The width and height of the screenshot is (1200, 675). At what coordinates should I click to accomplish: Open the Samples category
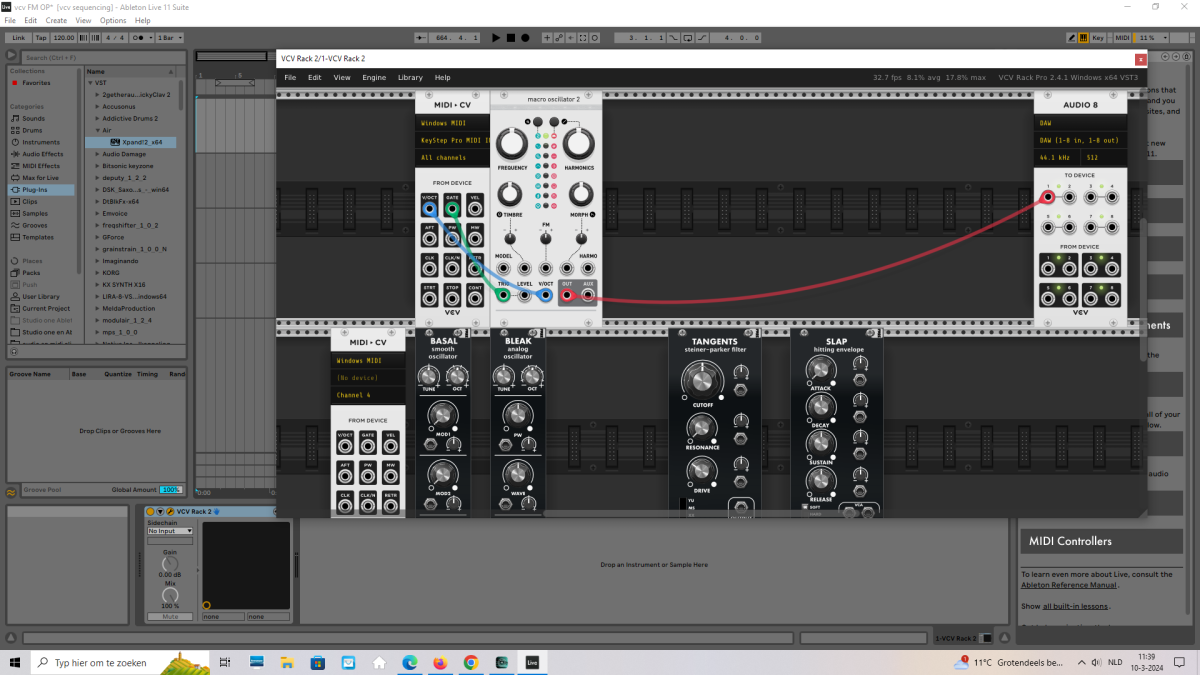click(35, 213)
